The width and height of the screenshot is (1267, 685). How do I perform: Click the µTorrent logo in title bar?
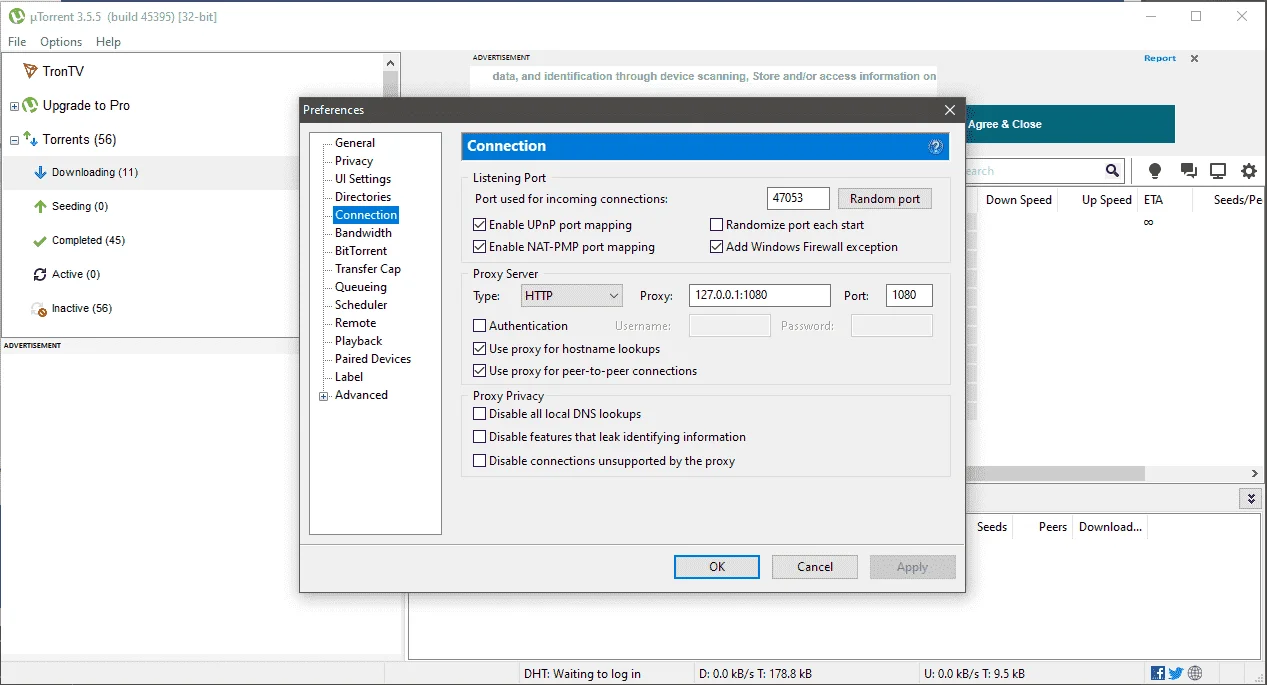coord(17,16)
